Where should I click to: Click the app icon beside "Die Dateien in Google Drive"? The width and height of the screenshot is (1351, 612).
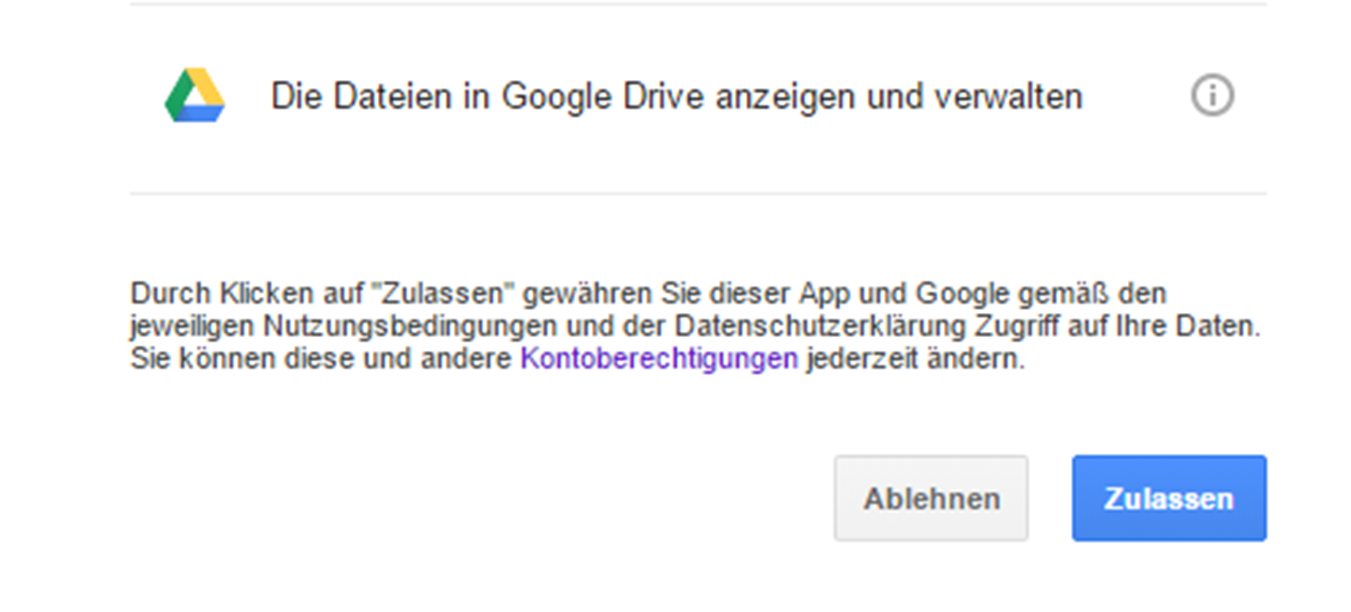198,95
